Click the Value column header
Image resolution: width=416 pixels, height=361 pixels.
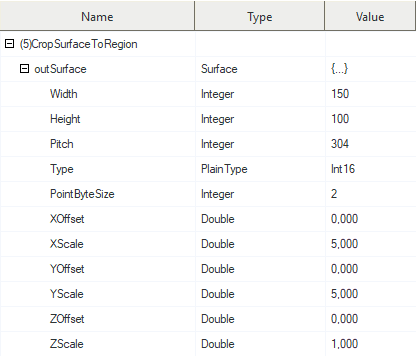[x=370, y=17]
